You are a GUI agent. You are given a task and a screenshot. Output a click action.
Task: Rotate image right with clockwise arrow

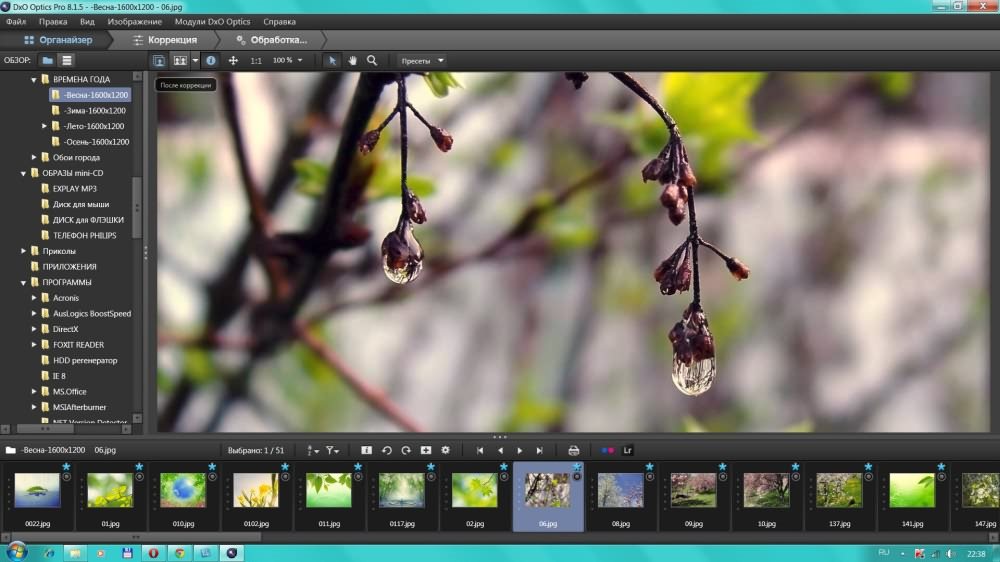[406, 450]
